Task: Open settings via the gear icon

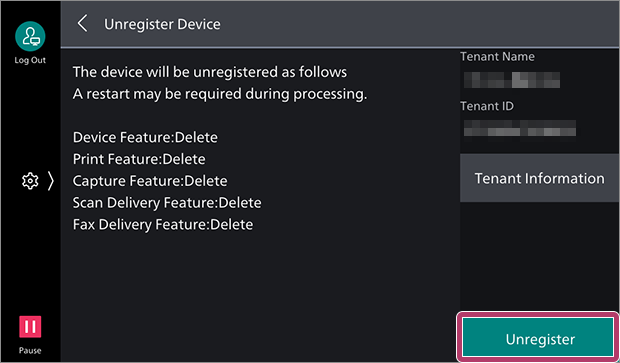Action: 30,181
